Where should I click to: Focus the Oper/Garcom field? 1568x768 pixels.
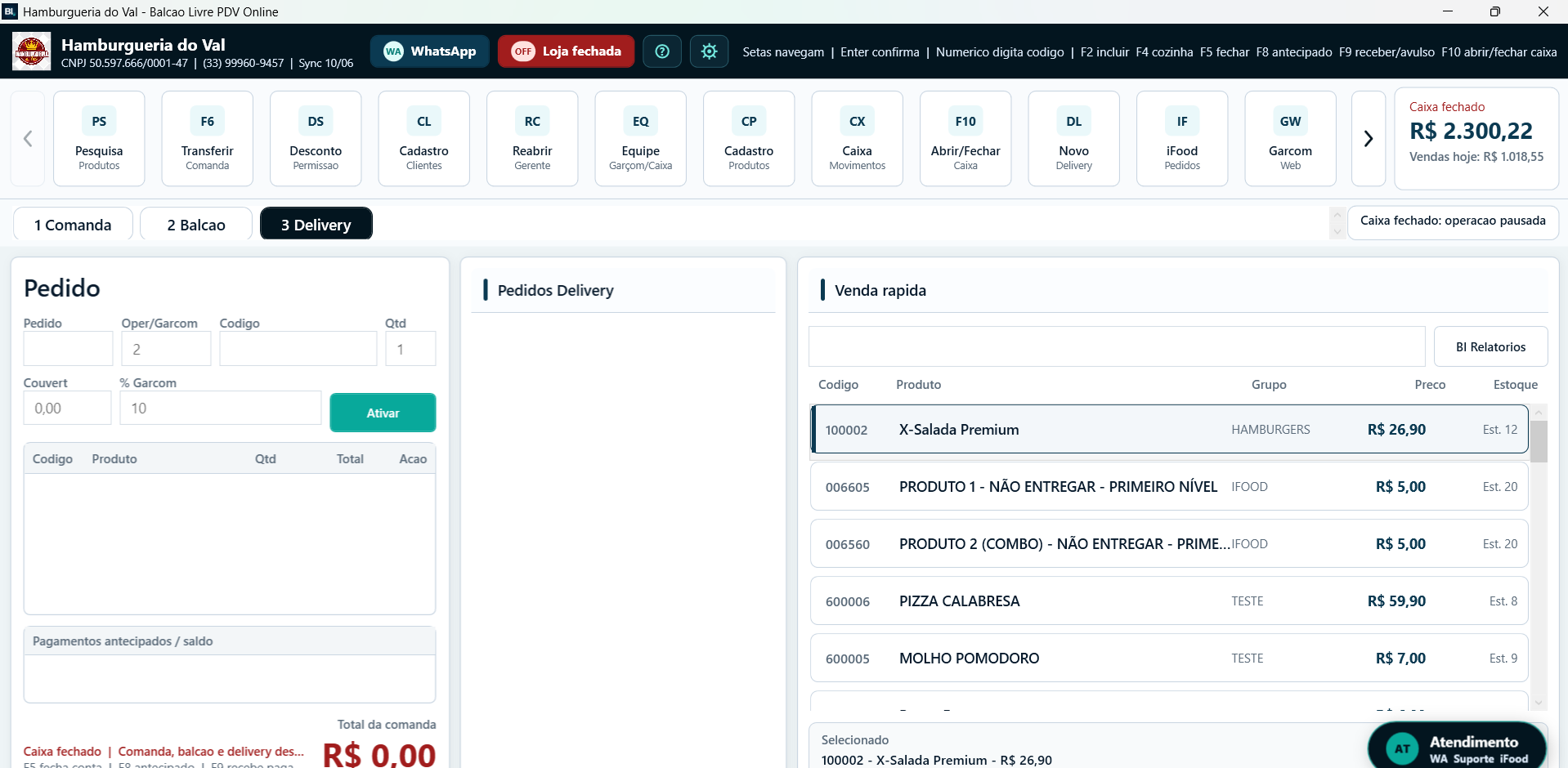(166, 349)
